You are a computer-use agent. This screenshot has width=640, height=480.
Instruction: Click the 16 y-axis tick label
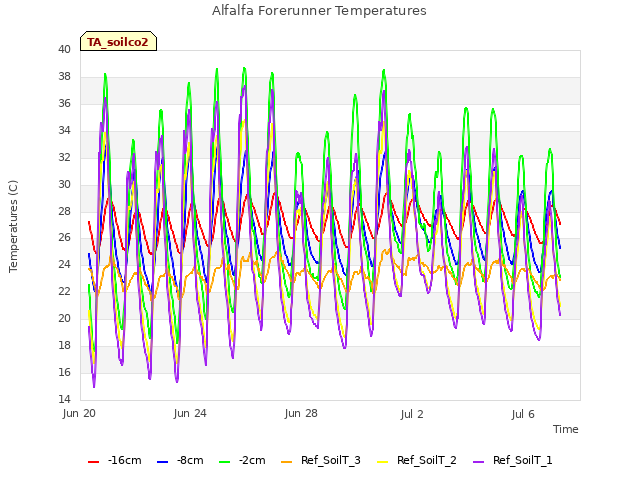(64, 372)
